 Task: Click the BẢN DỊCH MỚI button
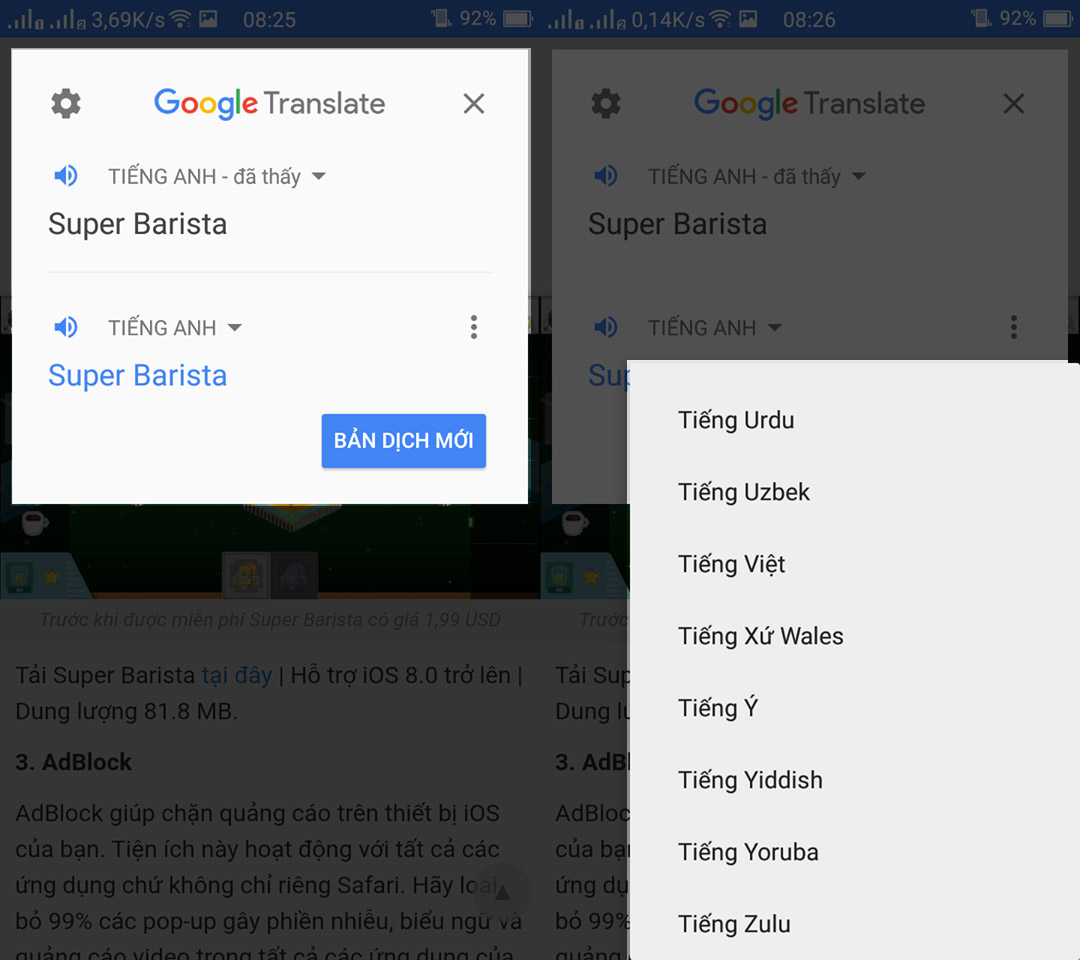coord(403,441)
